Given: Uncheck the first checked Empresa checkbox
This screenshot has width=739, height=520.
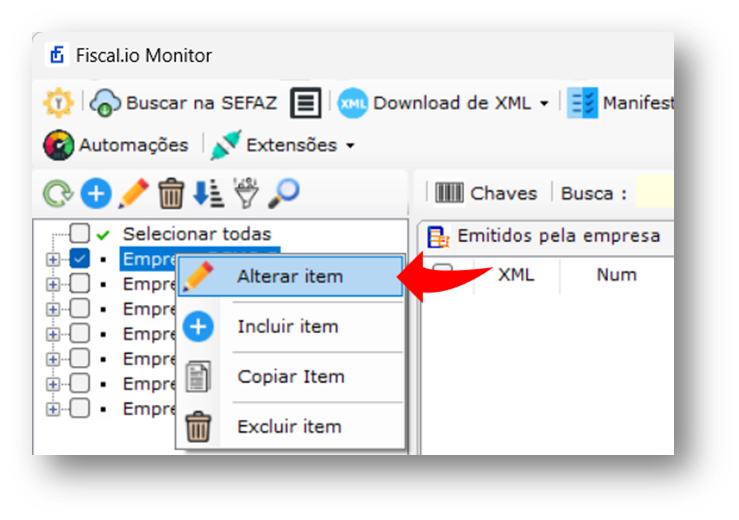Looking at the screenshot, I should [80, 258].
